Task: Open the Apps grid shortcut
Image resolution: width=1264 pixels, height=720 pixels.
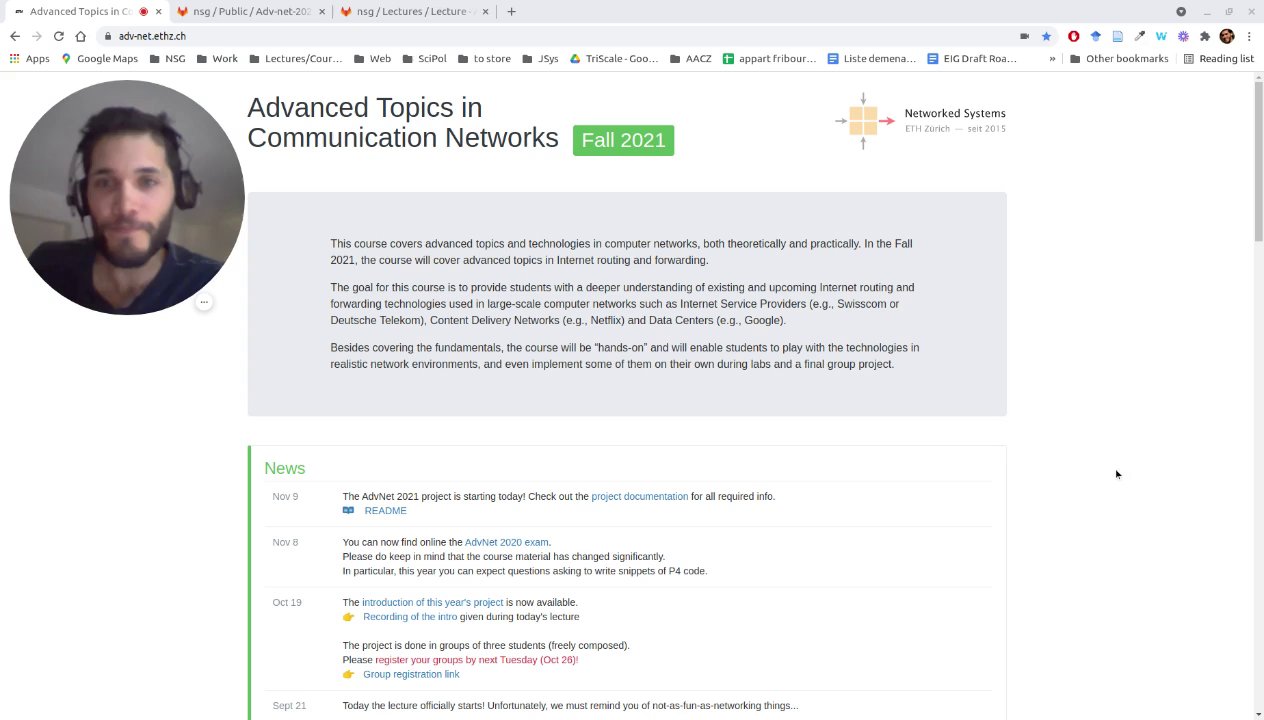Action: [29, 59]
